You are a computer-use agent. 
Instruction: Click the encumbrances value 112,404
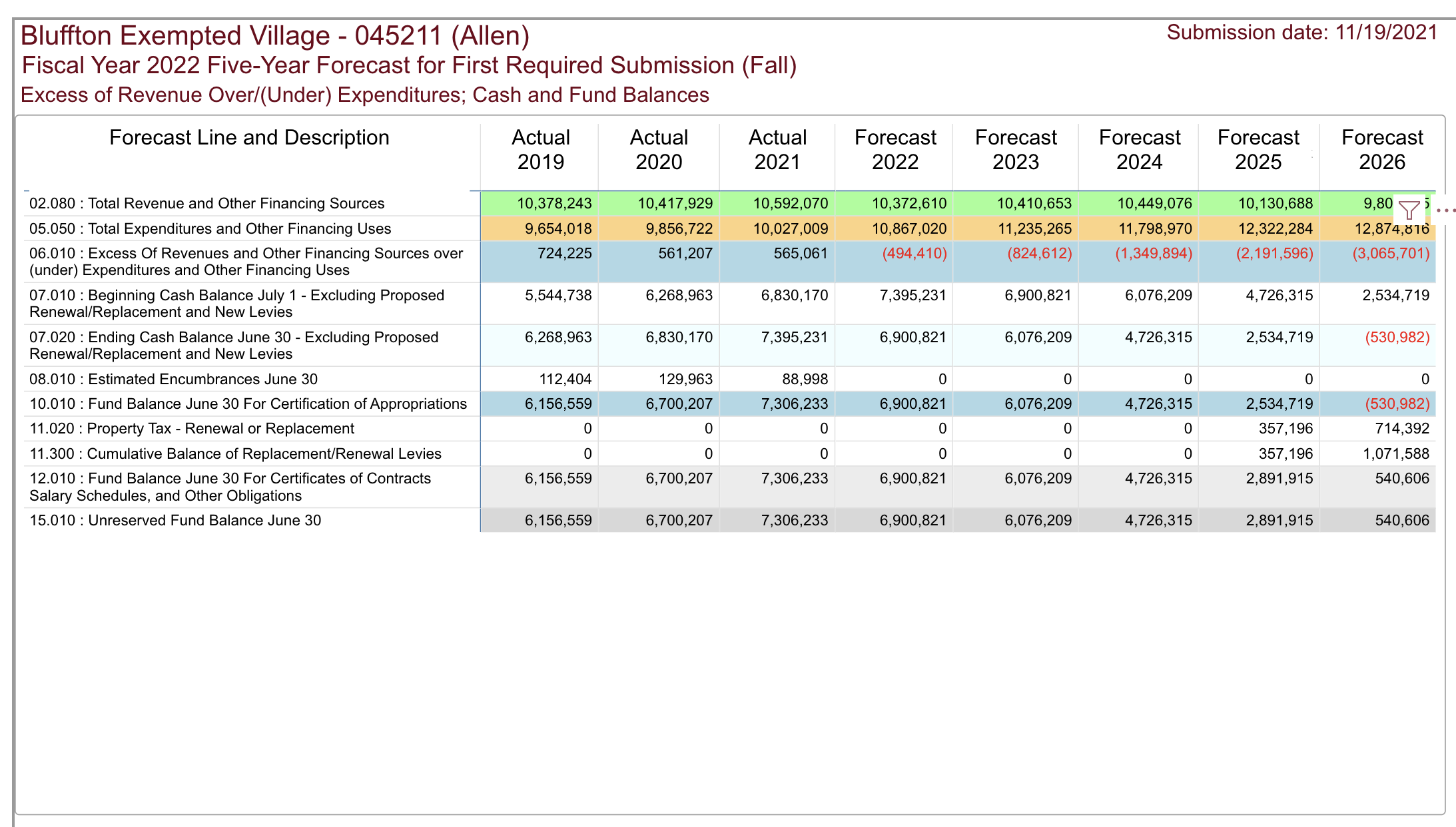pos(565,379)
